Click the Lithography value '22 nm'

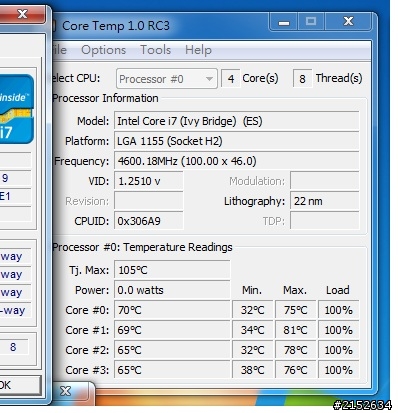point(325,201)
